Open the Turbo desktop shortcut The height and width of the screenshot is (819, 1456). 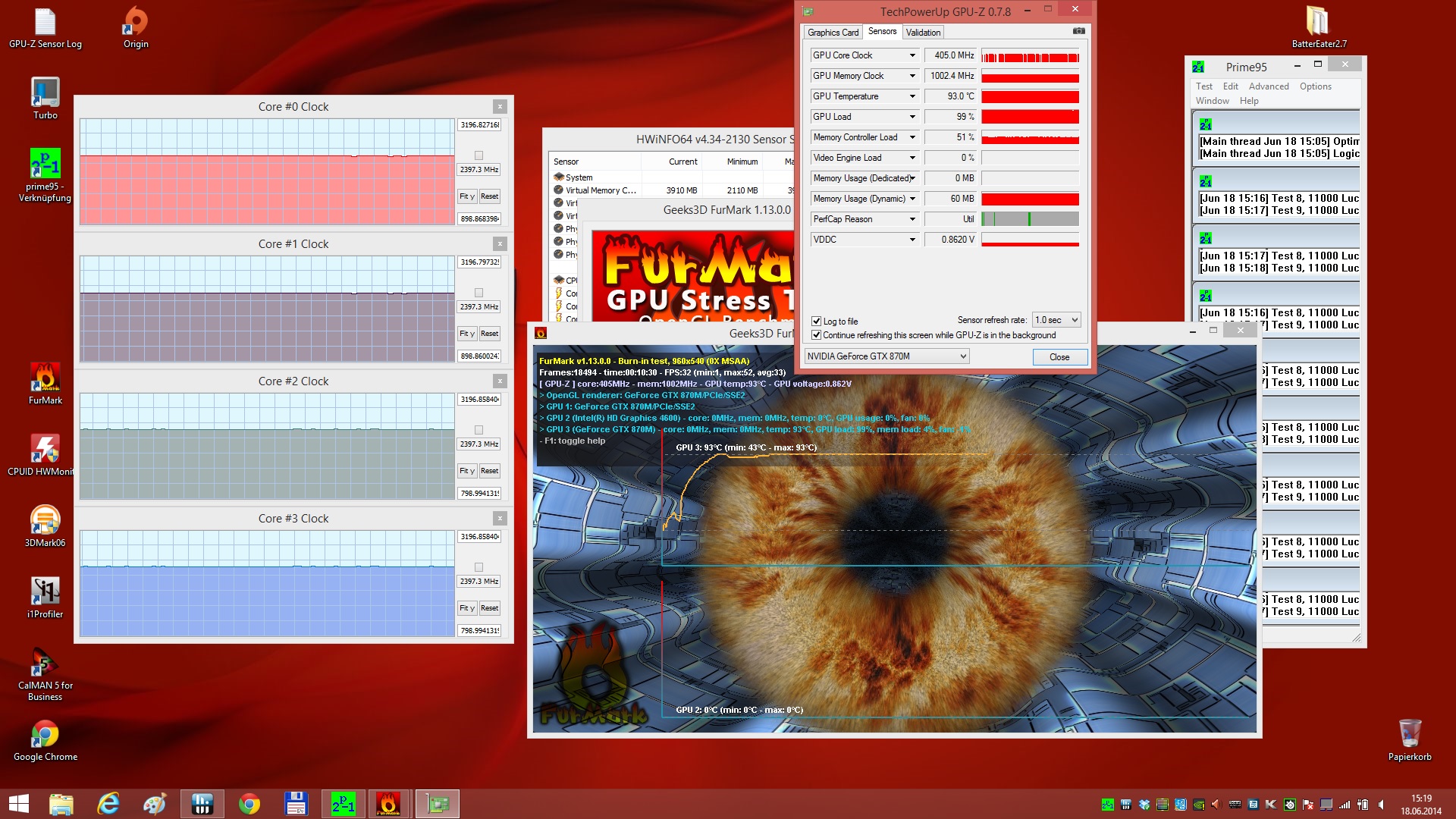[45, 99]
